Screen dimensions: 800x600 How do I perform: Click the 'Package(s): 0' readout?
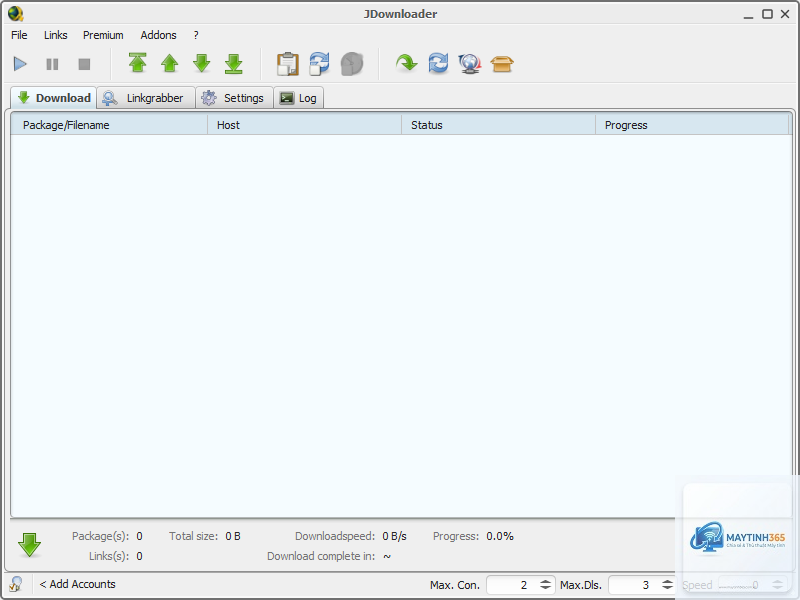tap(107, 536)
